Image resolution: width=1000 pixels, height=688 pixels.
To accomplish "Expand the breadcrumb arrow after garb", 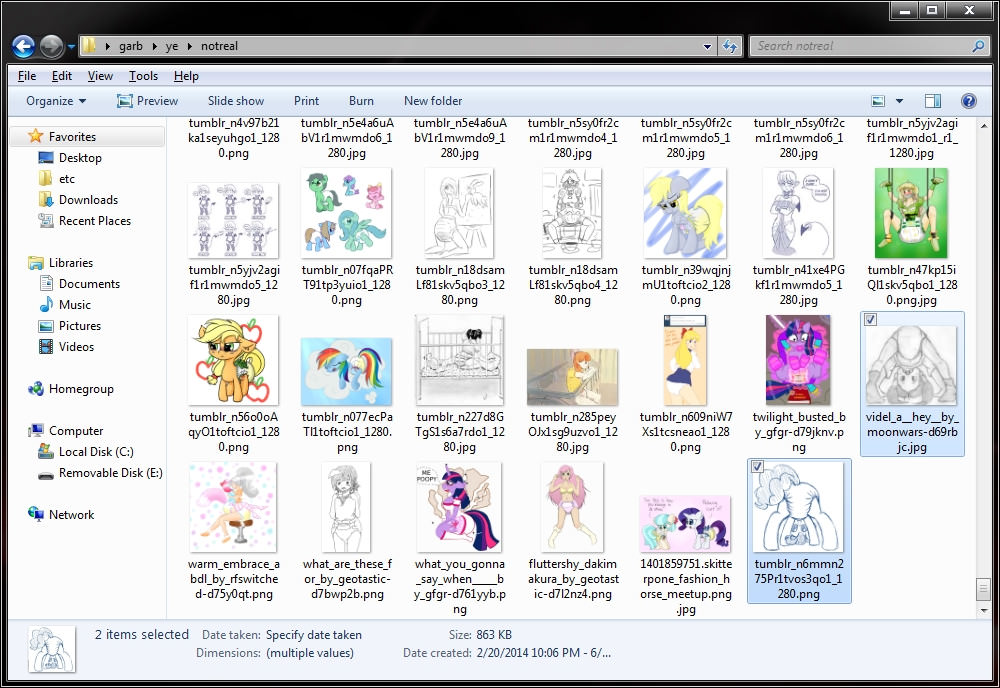I will point(154,47).
